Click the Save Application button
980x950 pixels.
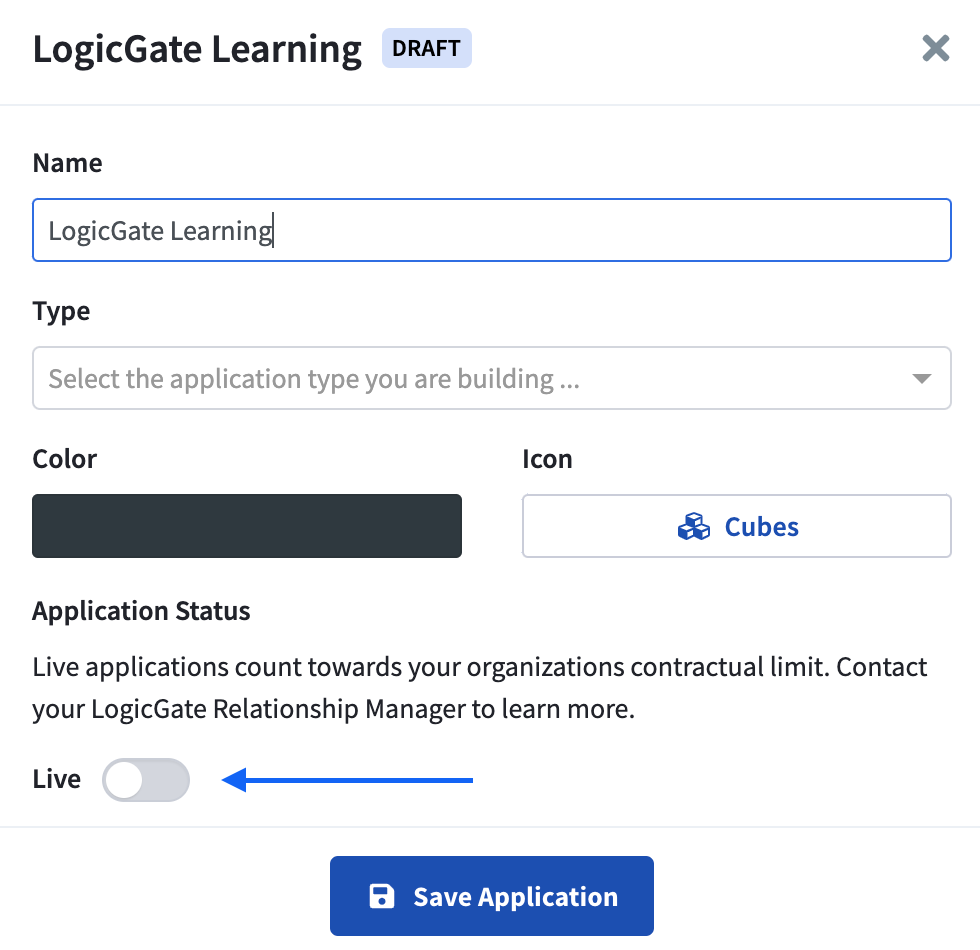[x=492, y=896]
